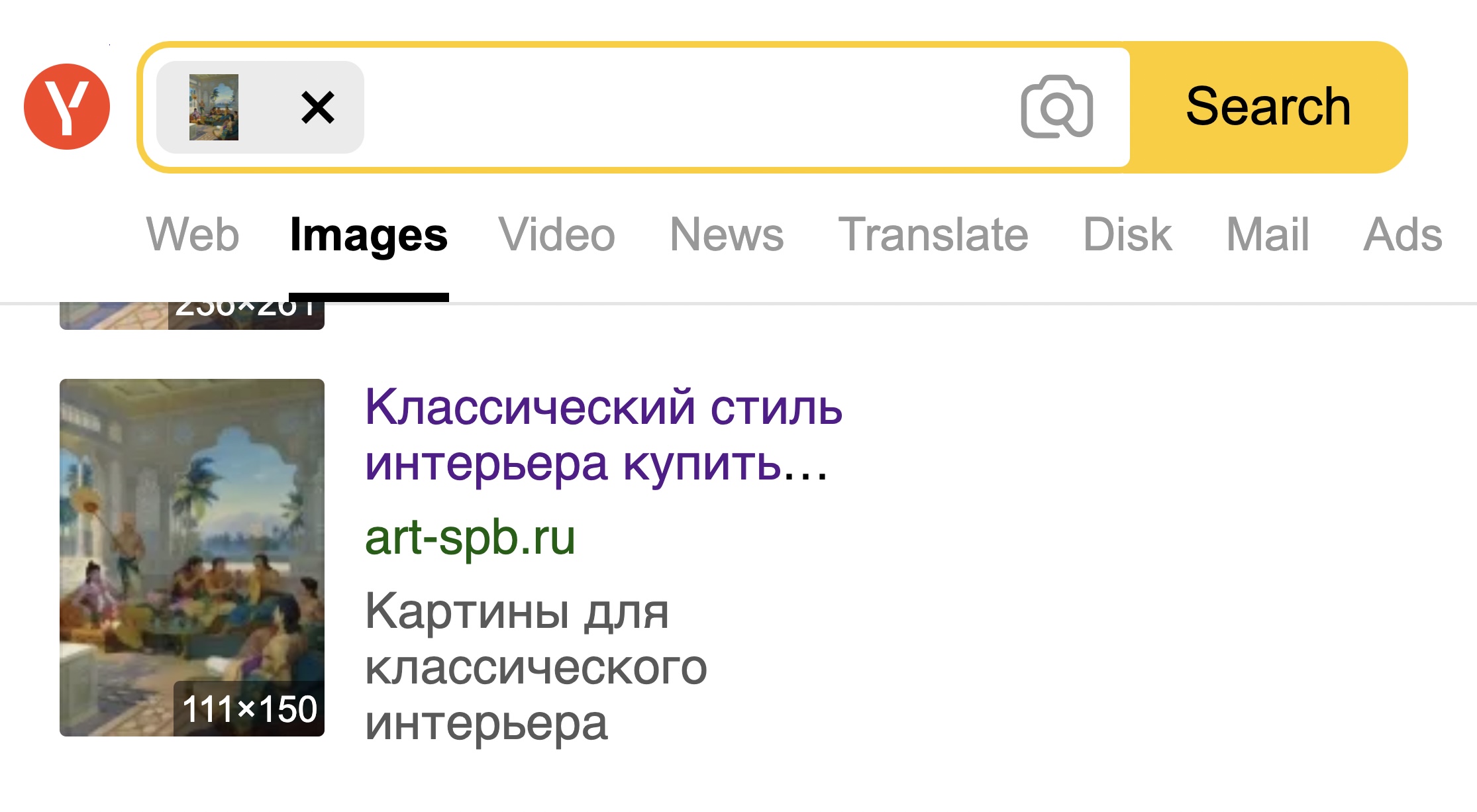This screenshot has height=812, width=1477.
Task: Open camera image search icon
Action: click(x=1057, y=107)
